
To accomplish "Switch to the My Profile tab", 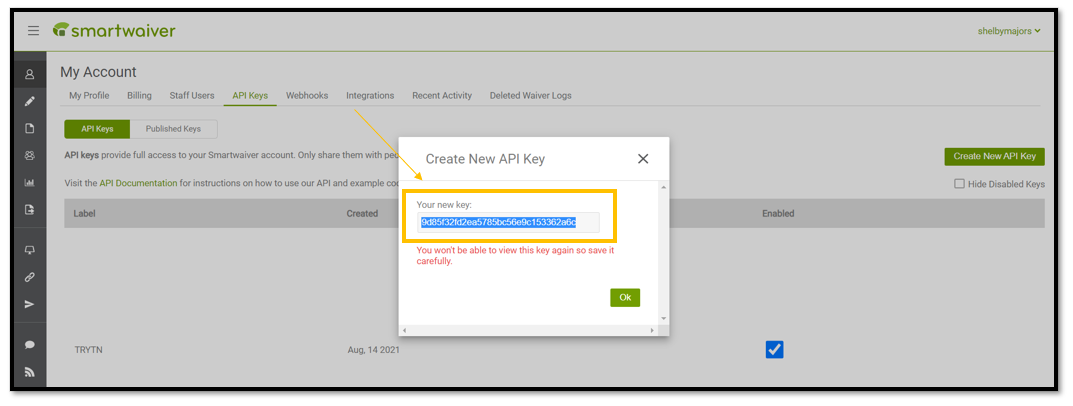I will 89,95.
